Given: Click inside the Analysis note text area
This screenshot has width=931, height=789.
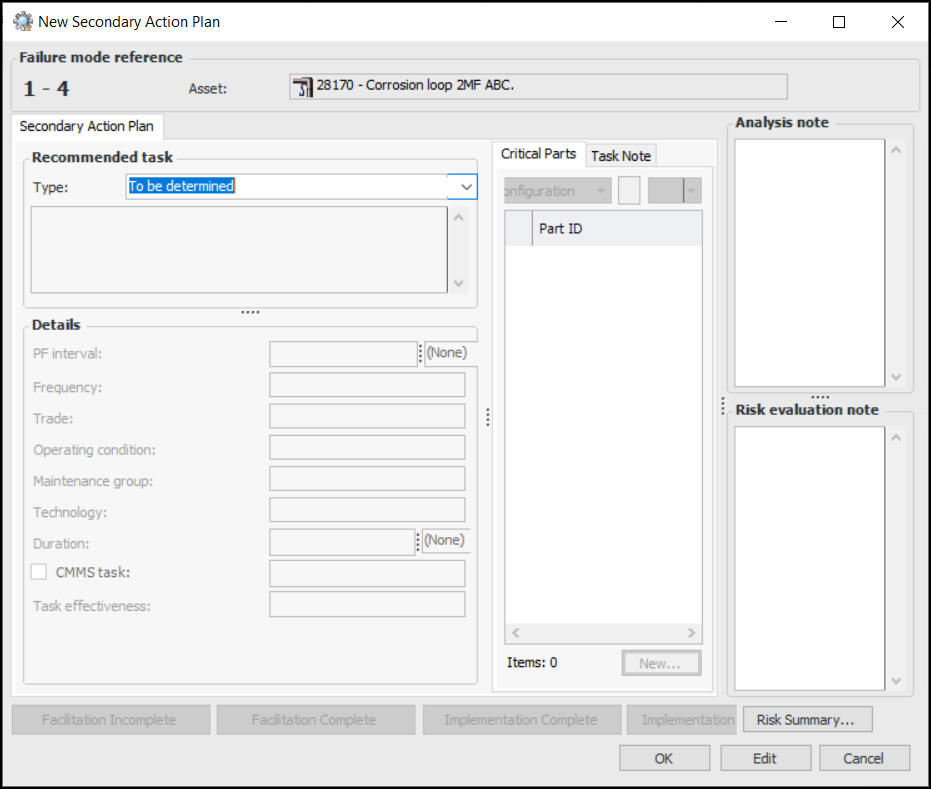Looking at the screenshot, I should click(x=810, y=262).
